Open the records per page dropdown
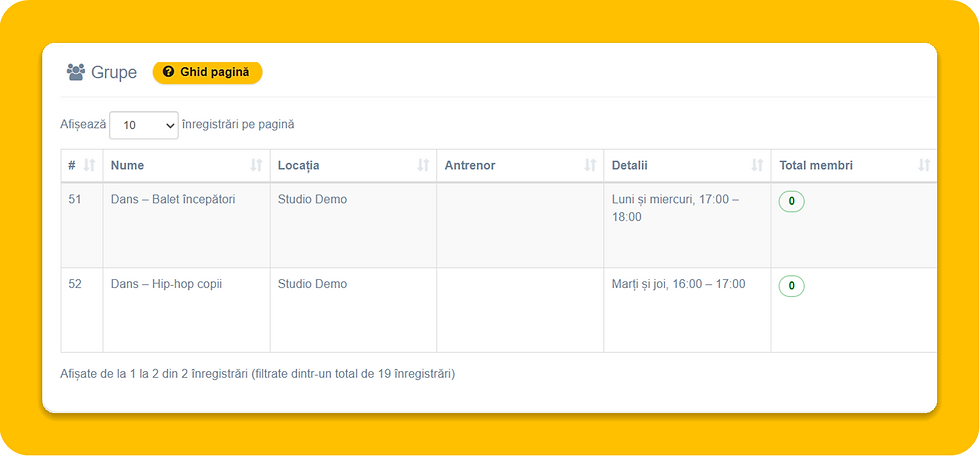The height and width of the screenshot is (456, 980). [x=144, y=125]
